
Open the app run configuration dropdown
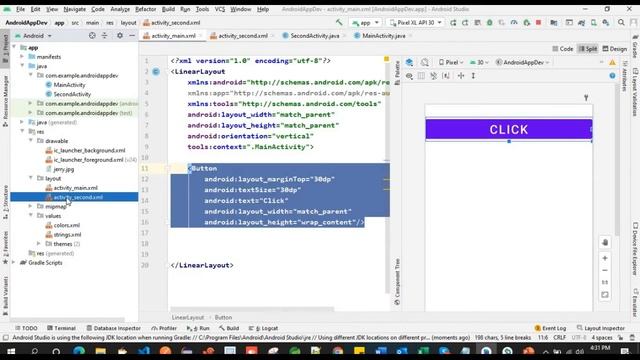(x=366, y=22)
